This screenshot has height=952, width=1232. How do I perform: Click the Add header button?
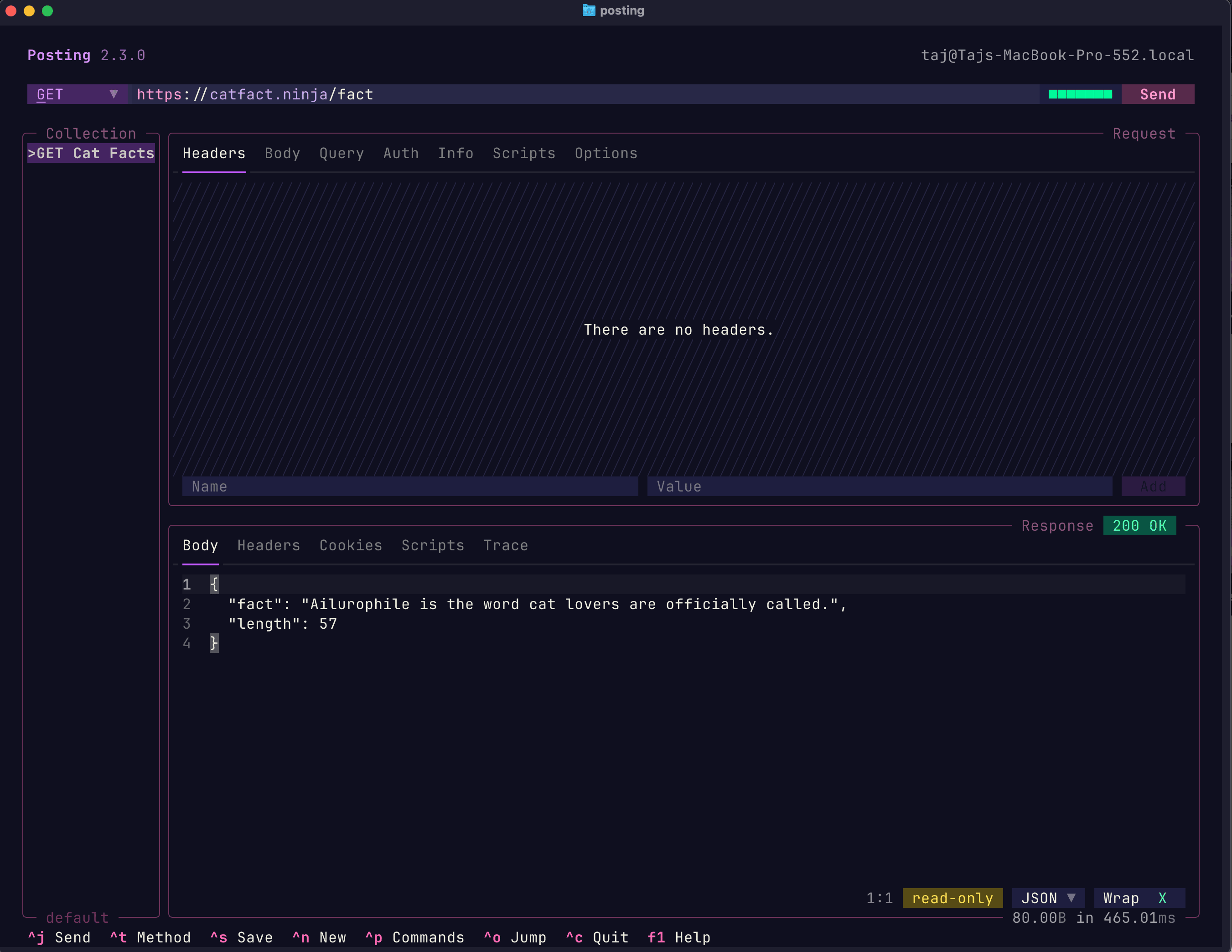point(1153,486)
